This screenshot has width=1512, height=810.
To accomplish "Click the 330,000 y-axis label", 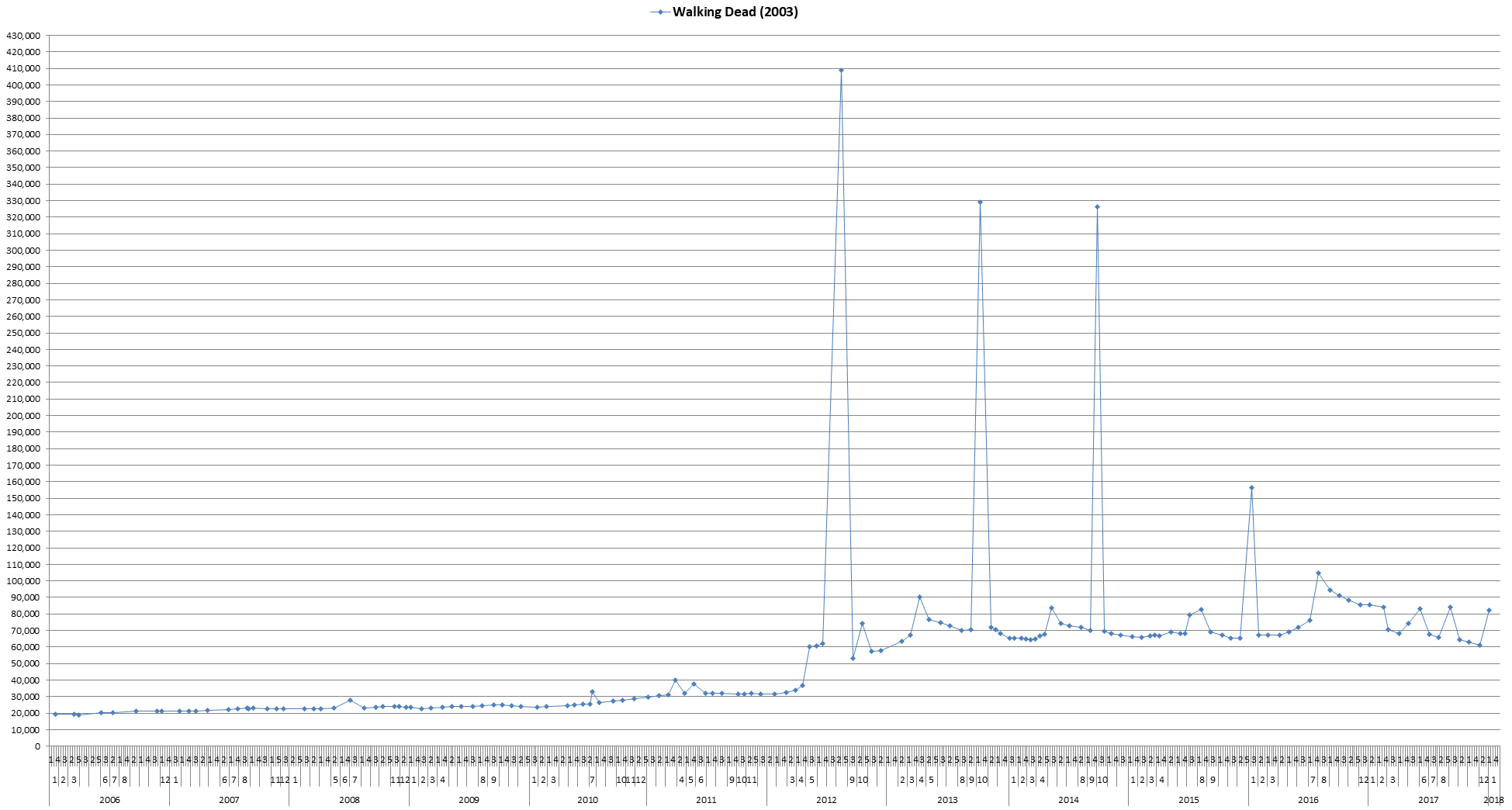I will [x=22, y=201].
